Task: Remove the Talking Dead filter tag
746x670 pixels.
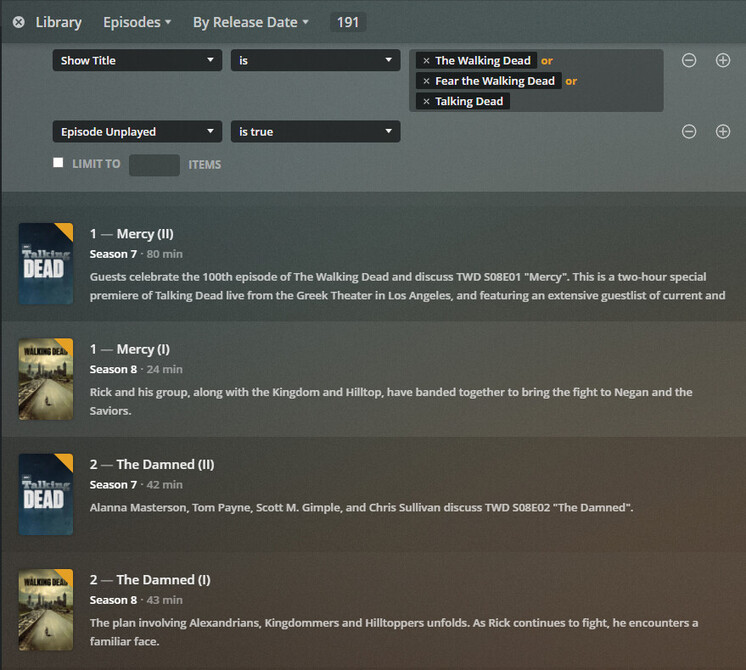Action: 426,101
